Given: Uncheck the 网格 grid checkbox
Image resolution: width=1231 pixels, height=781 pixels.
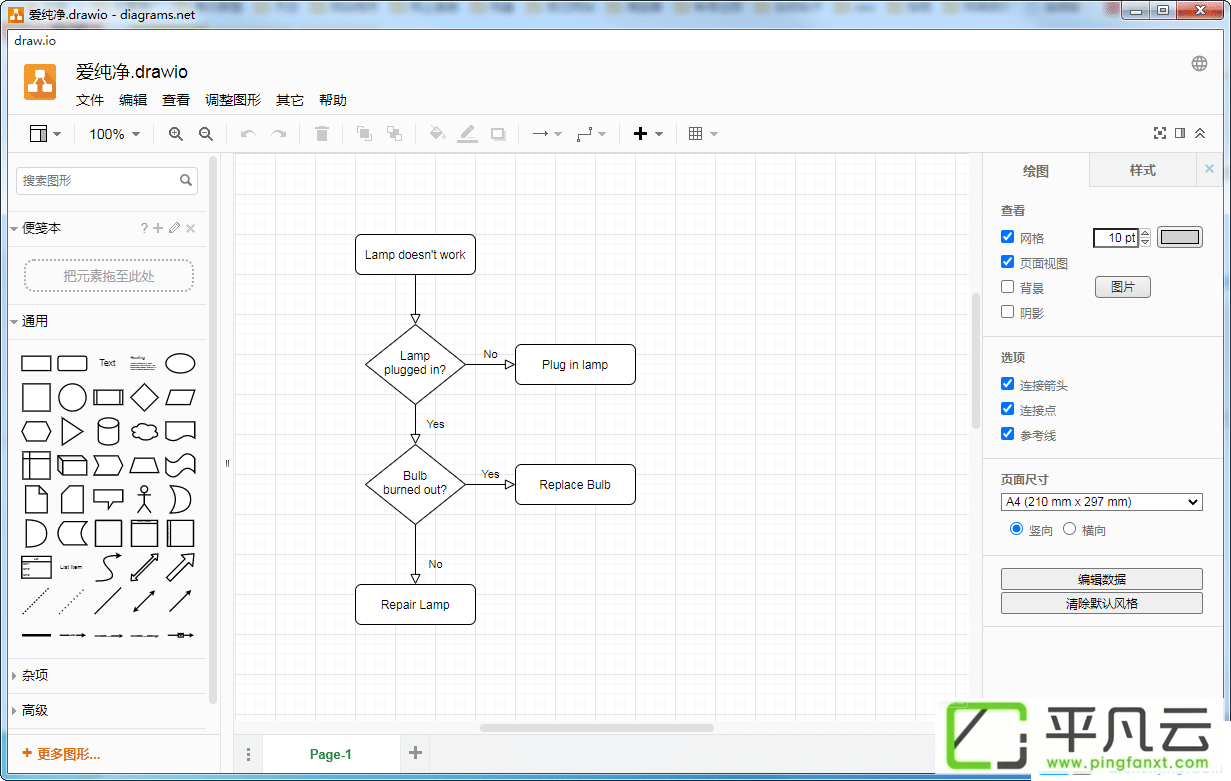Looking at the screenshot, I should tap(1008, 237).
